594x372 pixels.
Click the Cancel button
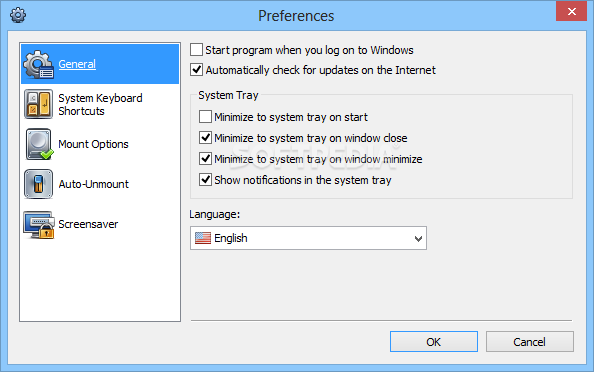(x=529, y=342)
